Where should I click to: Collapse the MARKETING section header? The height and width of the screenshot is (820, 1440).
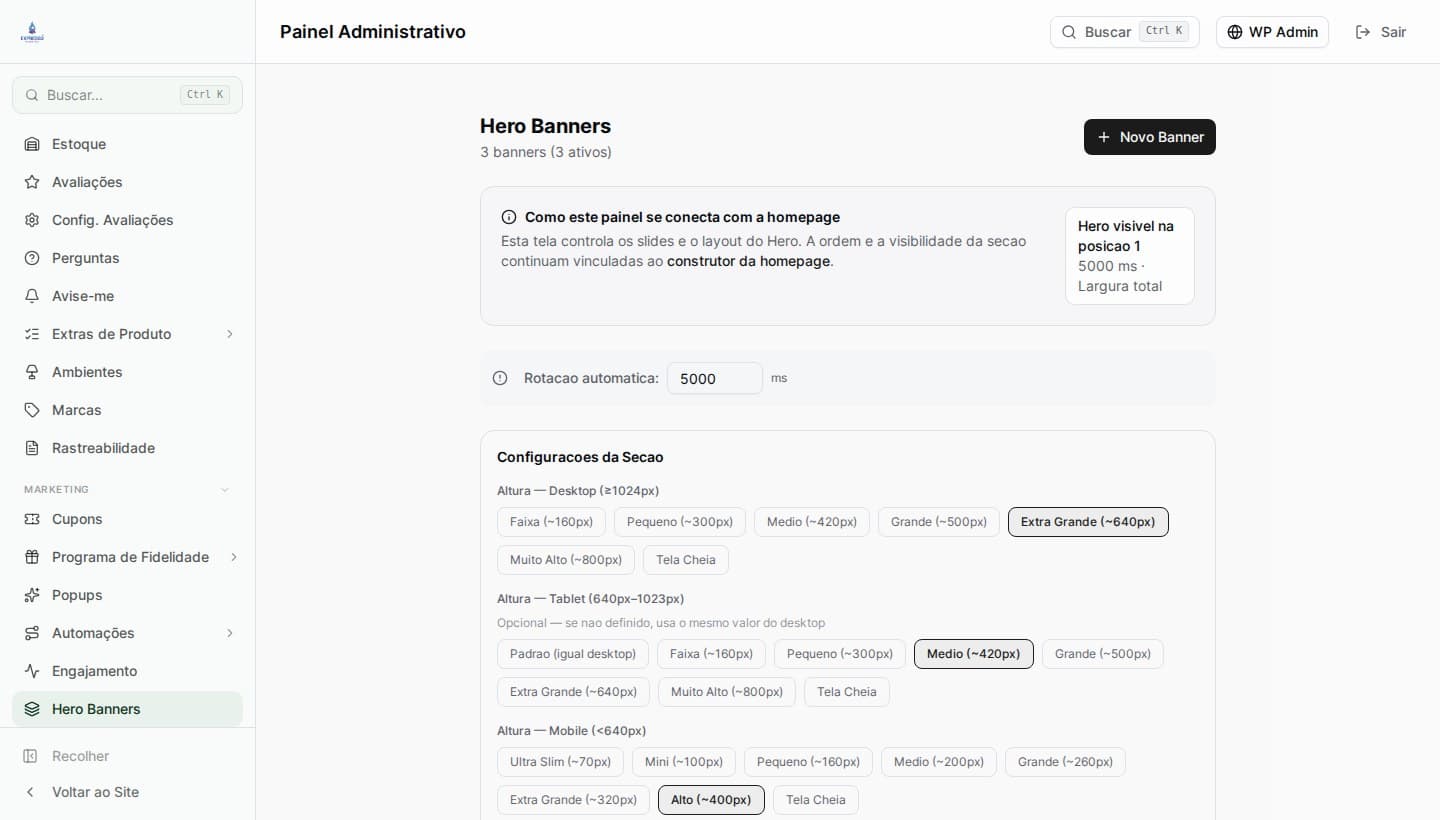(224, 489)
